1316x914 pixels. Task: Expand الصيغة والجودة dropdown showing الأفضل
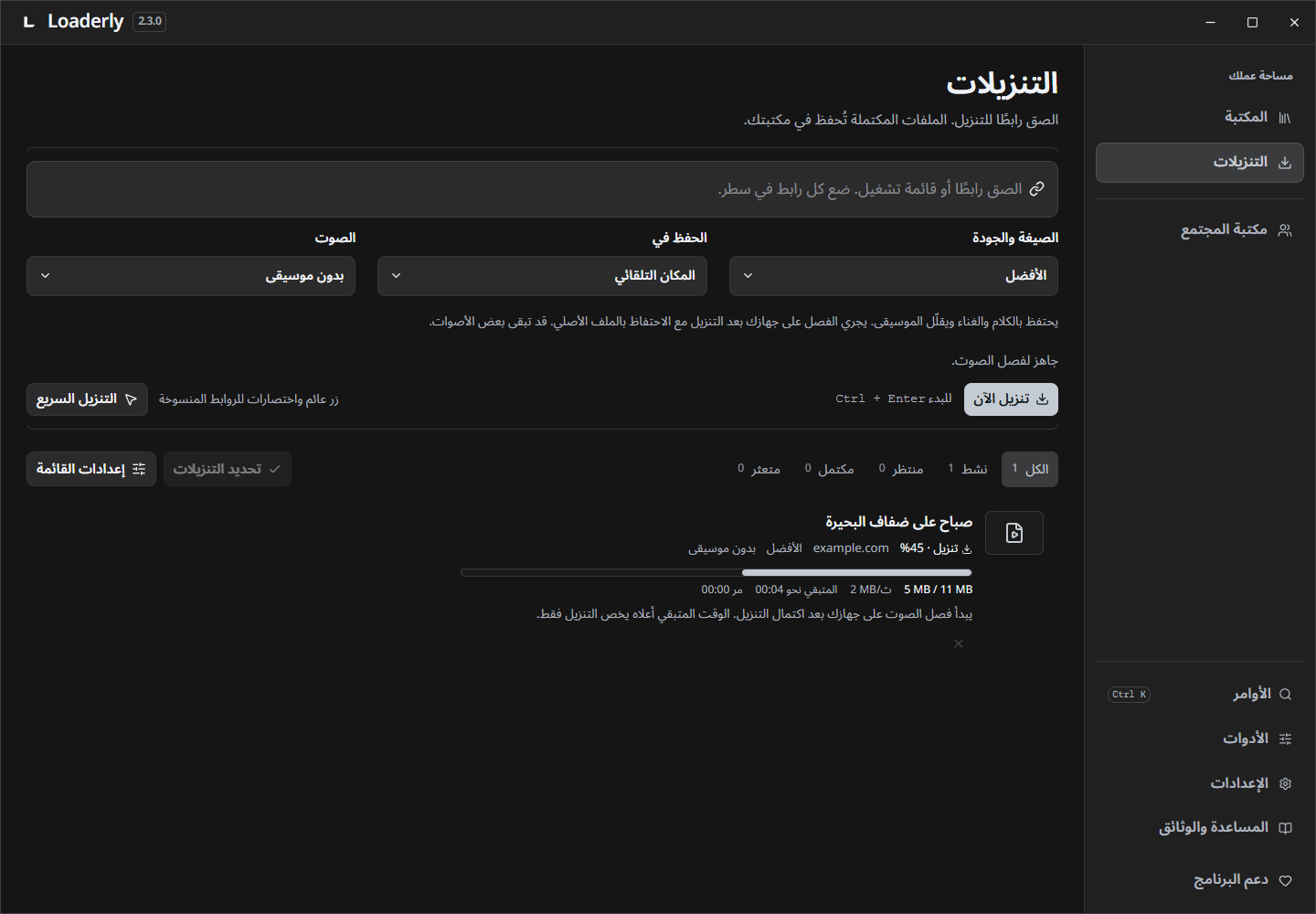[x=894, y=276]
